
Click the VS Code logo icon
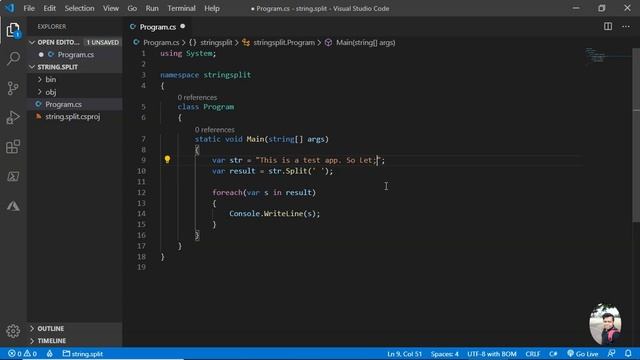coord(9,8)
